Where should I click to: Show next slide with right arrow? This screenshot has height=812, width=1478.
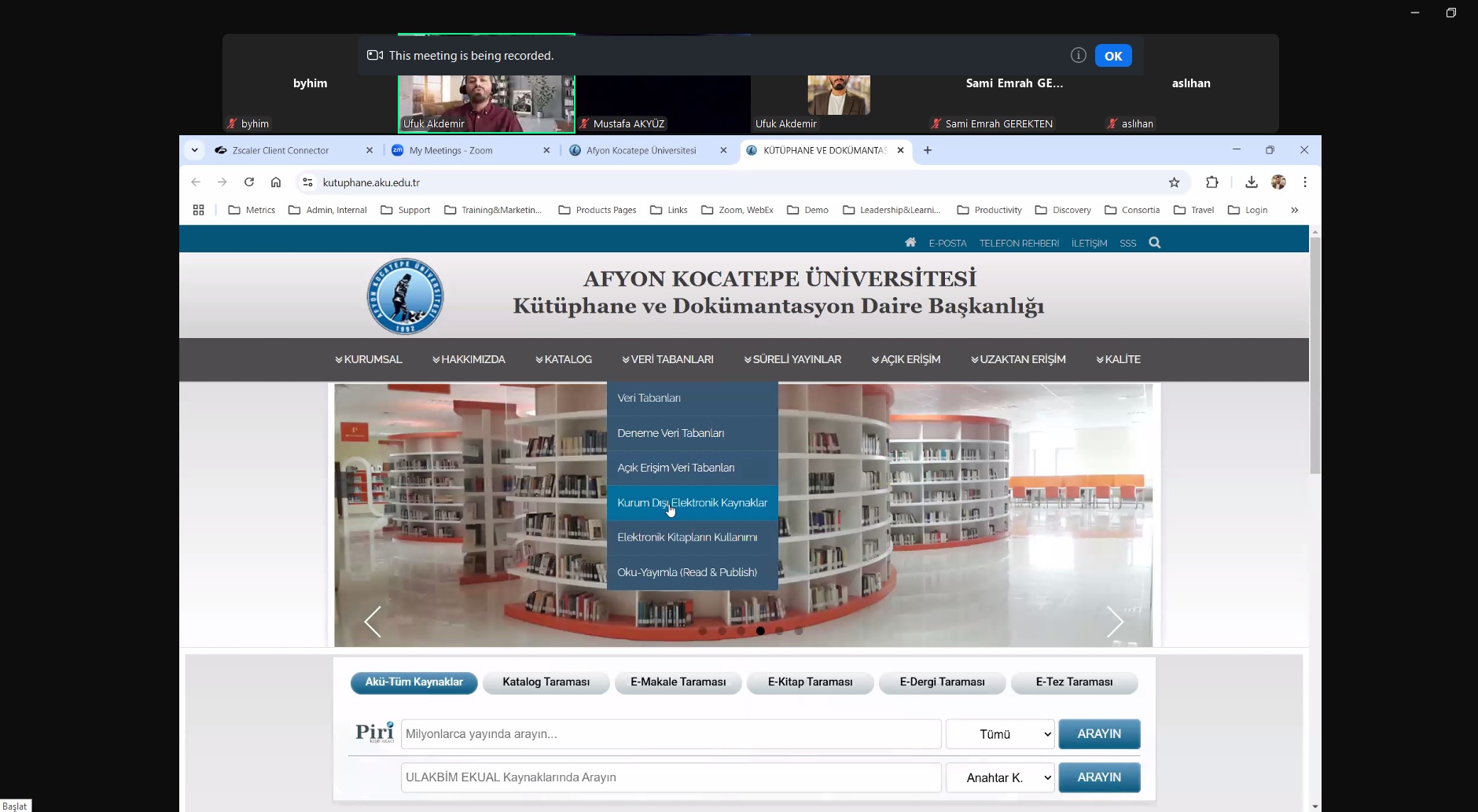click(x=1115, y=622)
